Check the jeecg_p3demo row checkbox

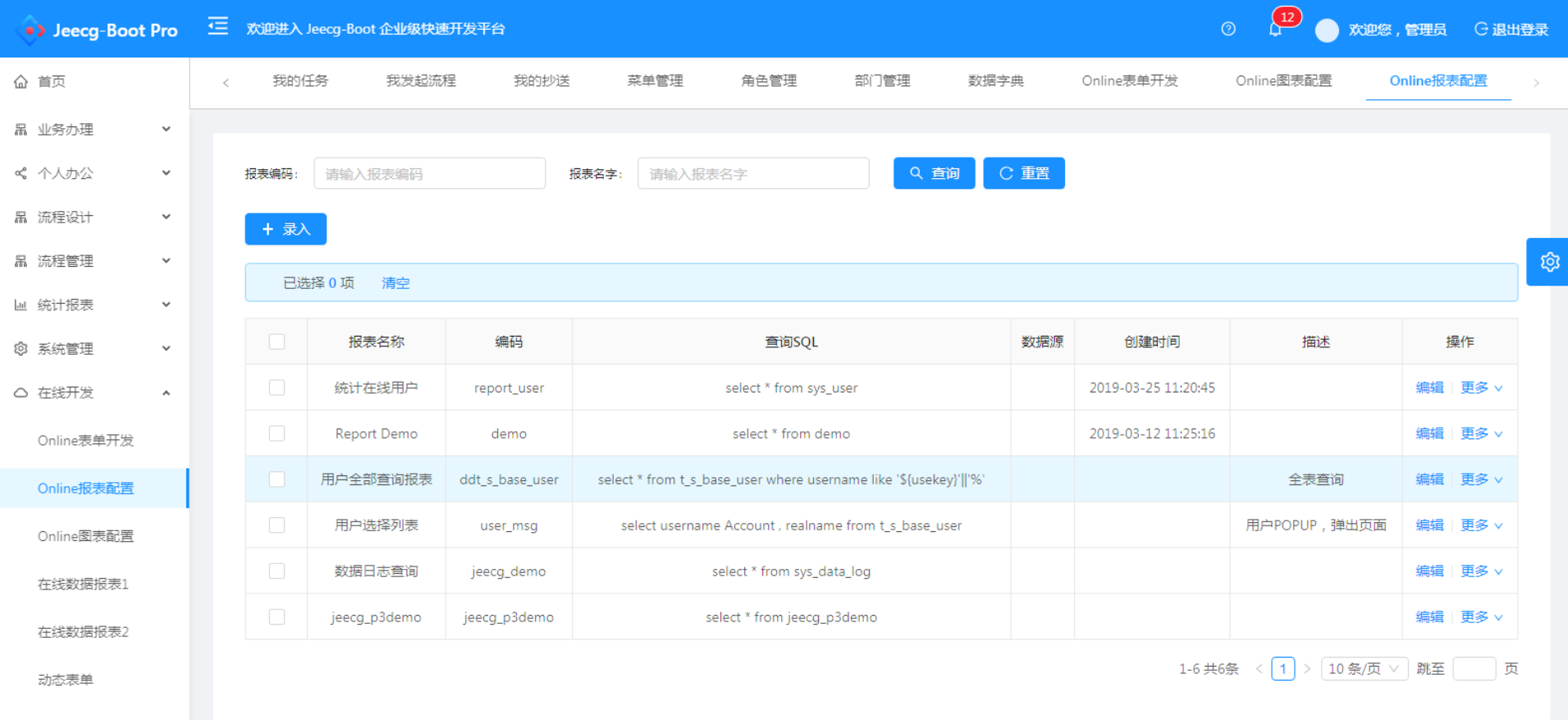coord(277,617)
